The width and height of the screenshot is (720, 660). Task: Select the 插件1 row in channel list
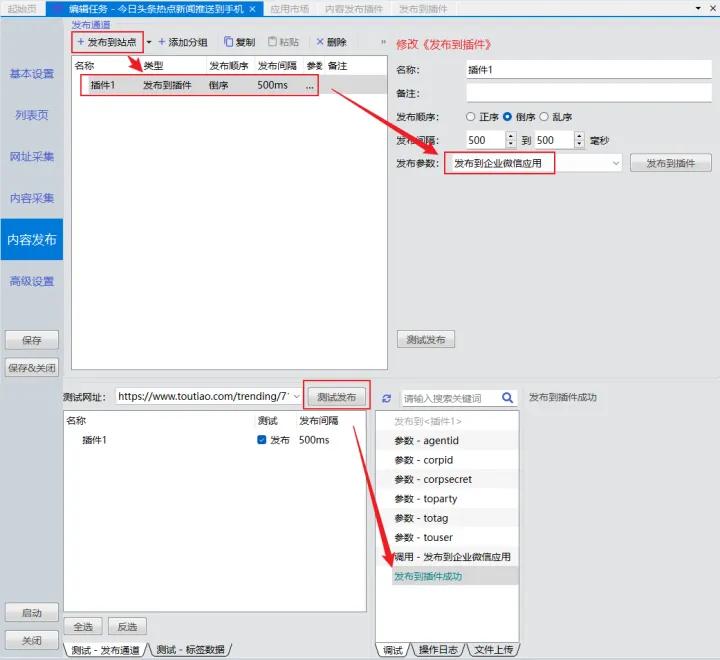230,85
